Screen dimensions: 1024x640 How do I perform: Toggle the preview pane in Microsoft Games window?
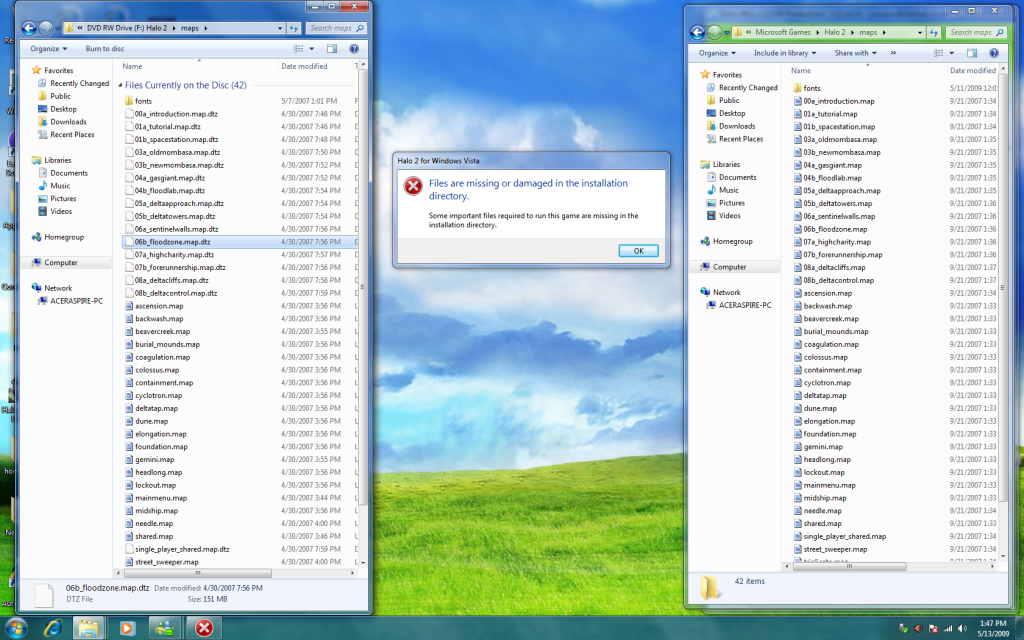coord(972,53)
